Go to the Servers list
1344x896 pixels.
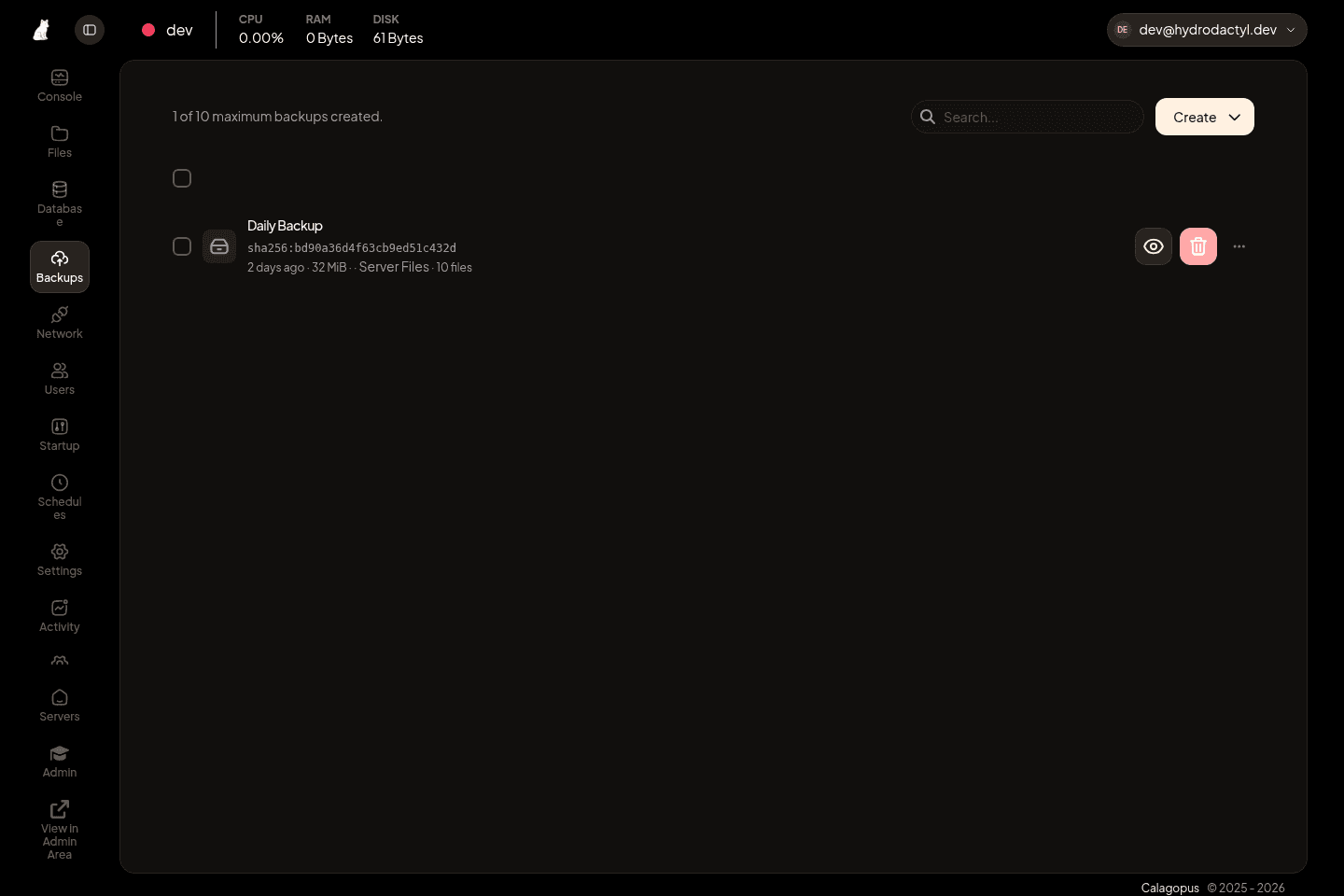pos(60,706)
